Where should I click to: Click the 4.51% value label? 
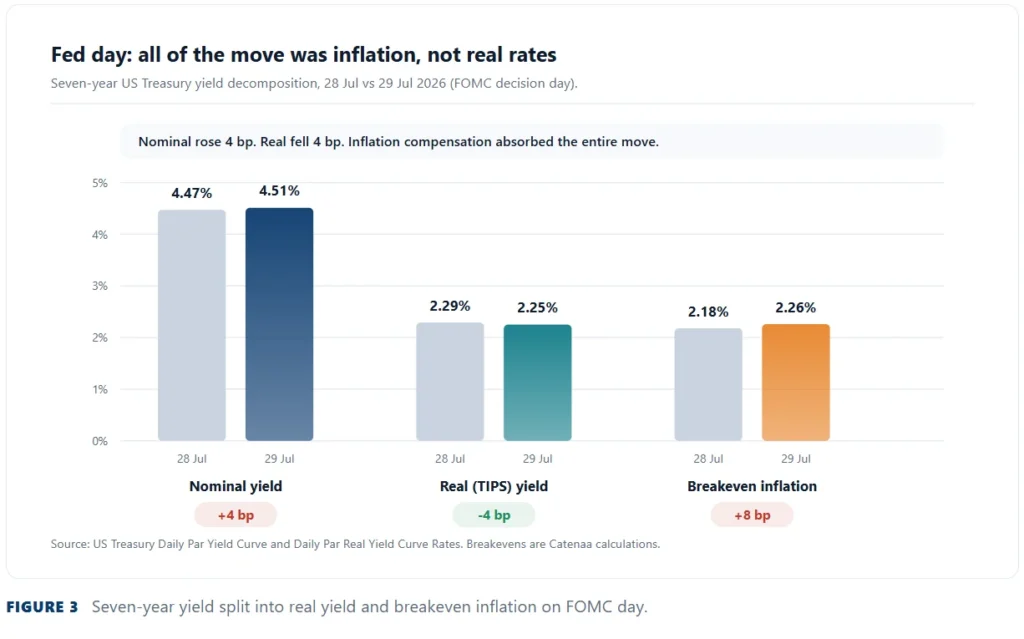coord(279,191)
